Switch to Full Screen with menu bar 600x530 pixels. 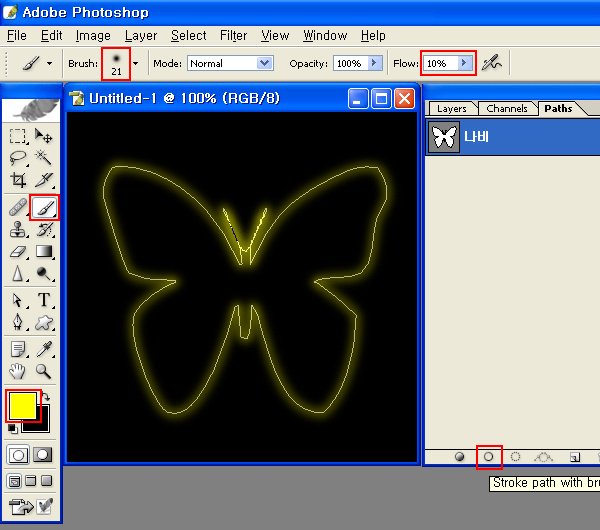pyautogui.click(x=31, y=481)
